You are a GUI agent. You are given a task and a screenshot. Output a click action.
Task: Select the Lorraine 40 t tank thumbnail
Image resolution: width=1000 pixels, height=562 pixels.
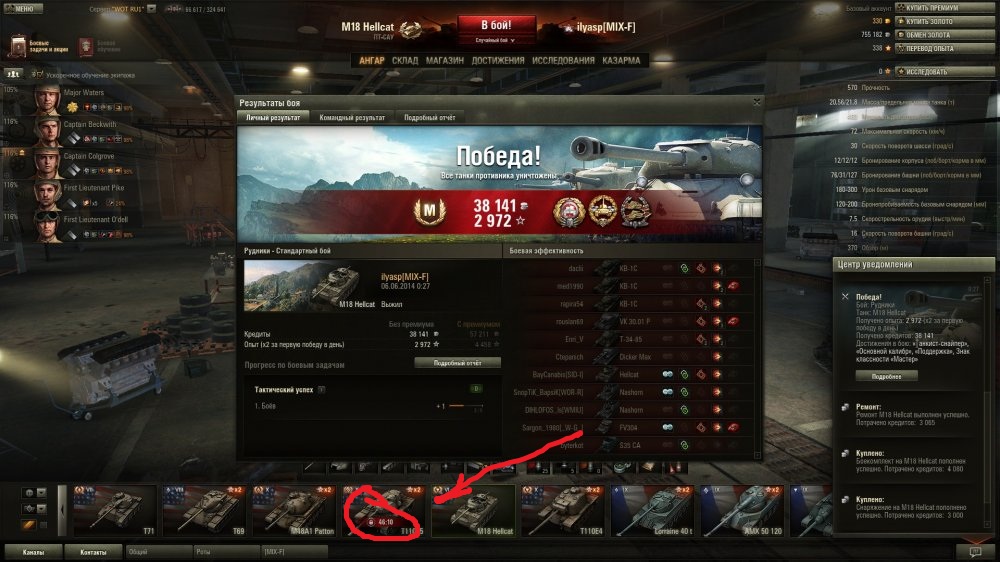(652, 510)
